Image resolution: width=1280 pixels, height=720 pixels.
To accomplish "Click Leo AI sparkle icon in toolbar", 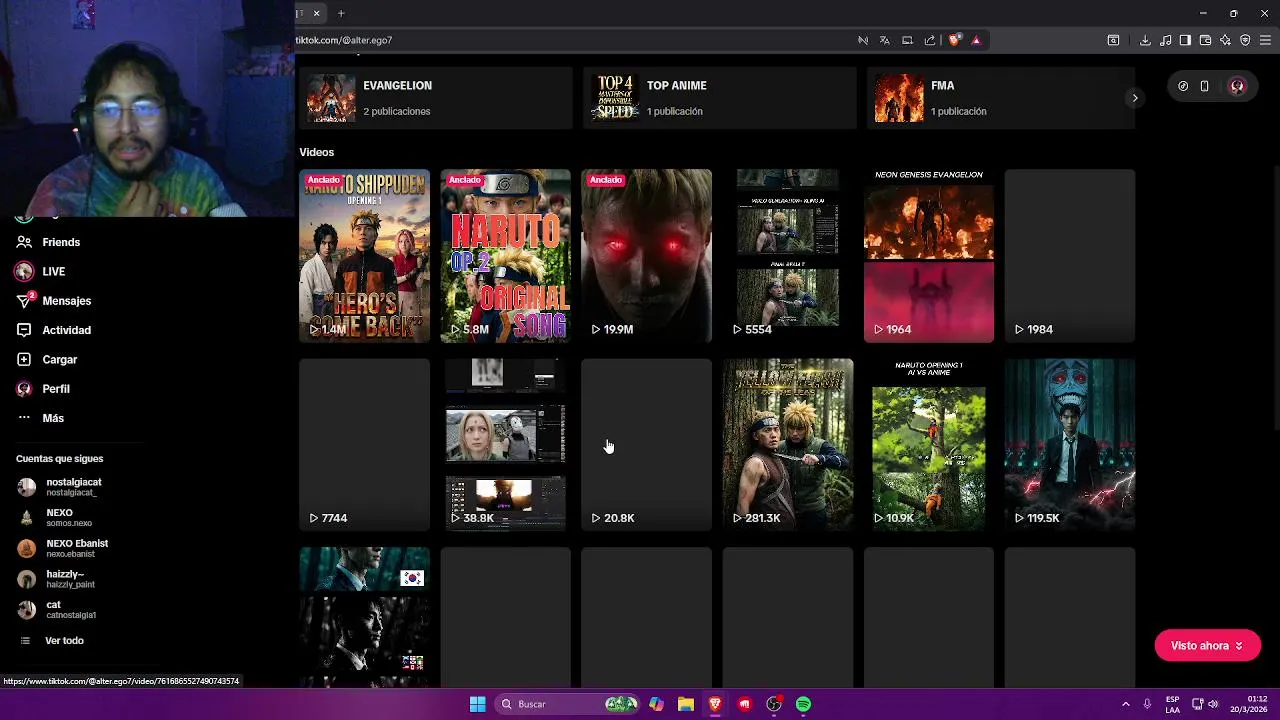I will (1225, 40).
